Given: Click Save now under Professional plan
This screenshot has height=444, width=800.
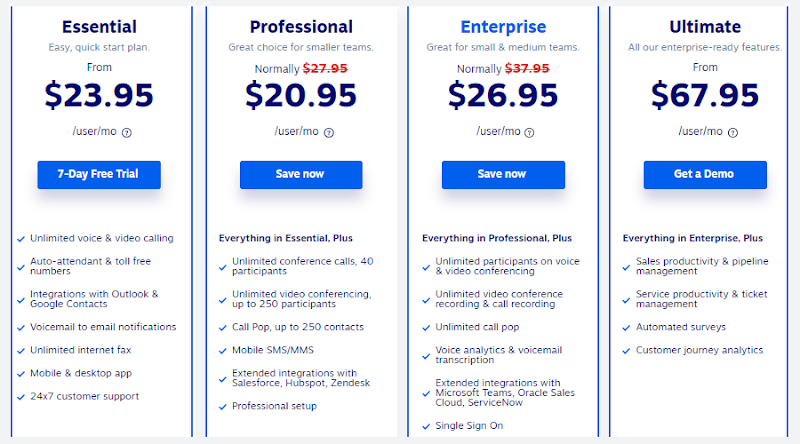Looking at the screenshot, I should (x=301, y=175).
